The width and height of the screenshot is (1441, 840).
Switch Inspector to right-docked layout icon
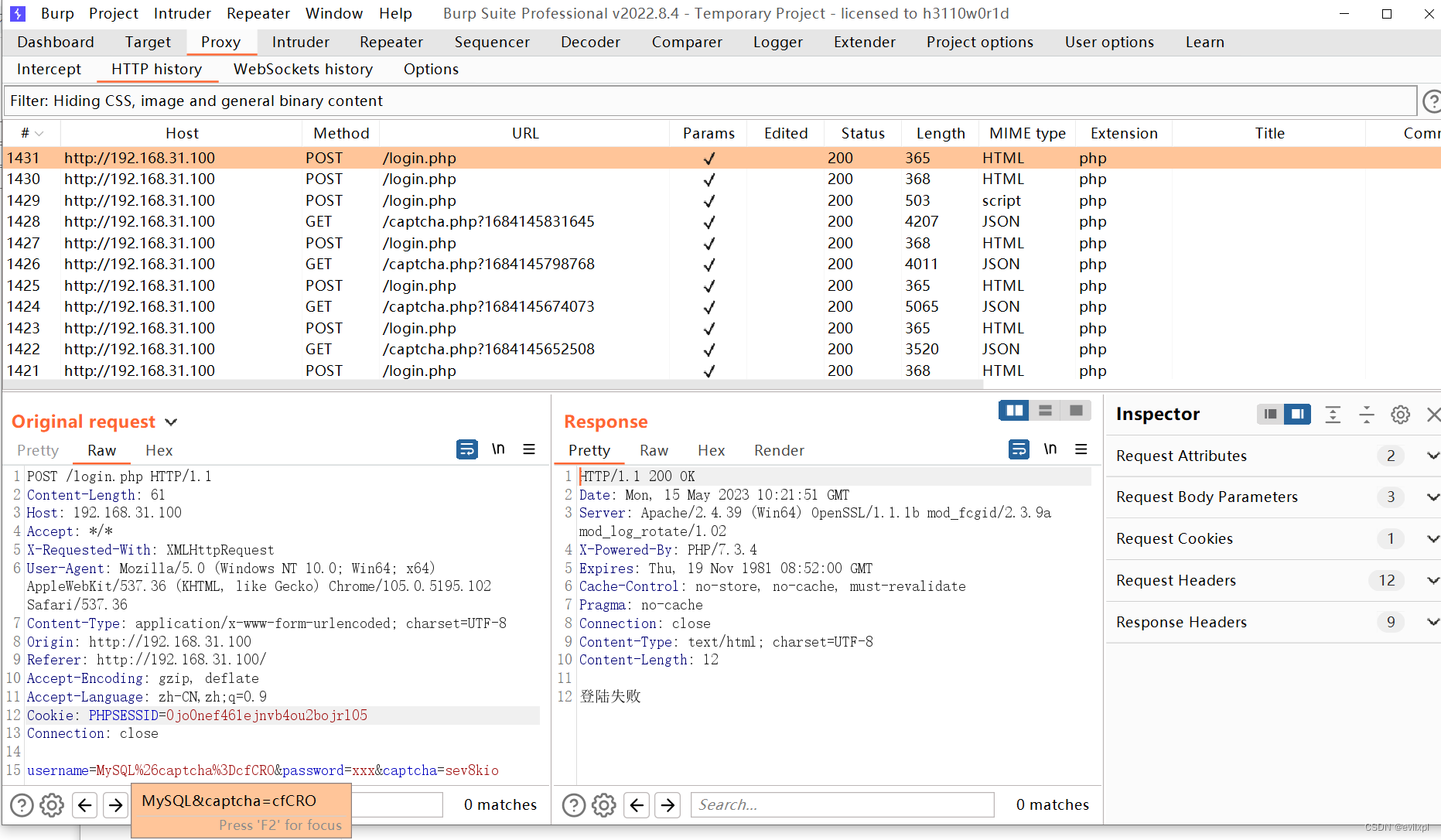pyautogui.click(x=1297, y=415)
